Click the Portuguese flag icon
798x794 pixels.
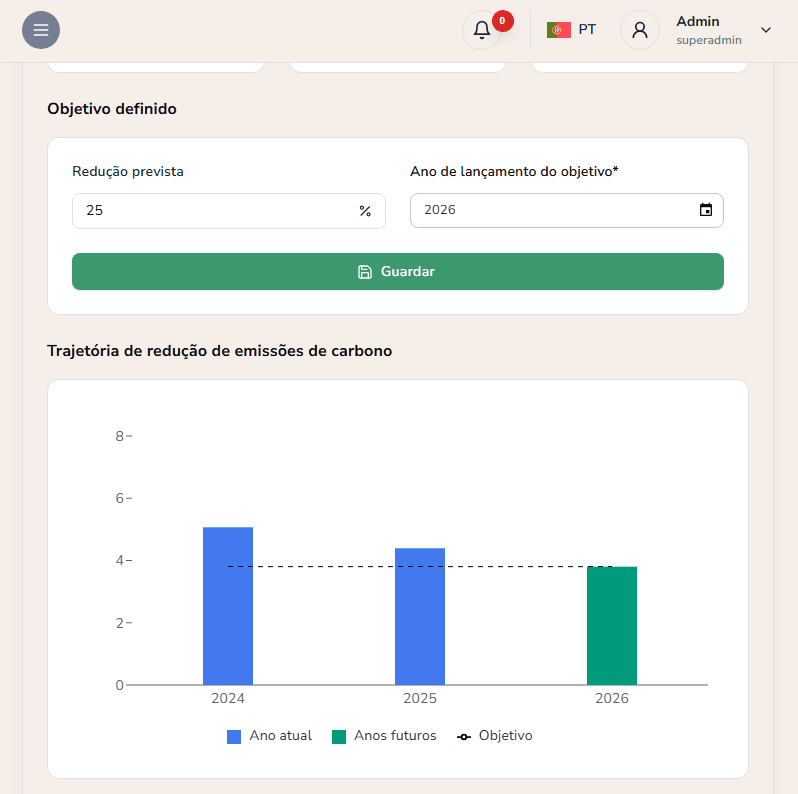pyautogui.click(x=558, y=30)
